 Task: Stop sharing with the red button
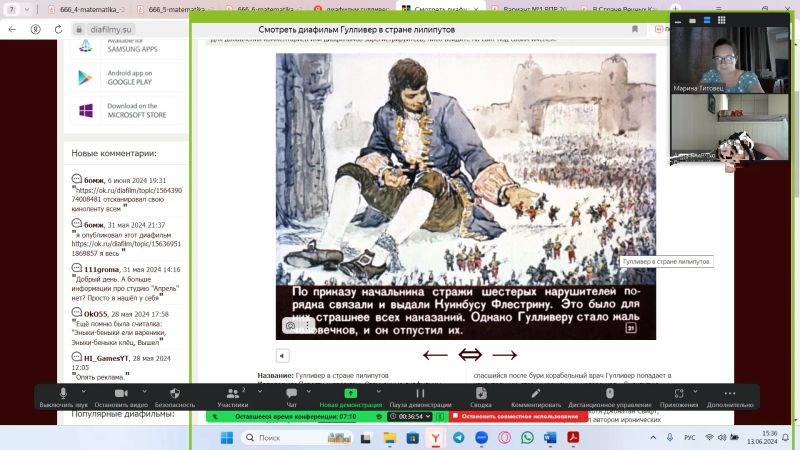tap(510, 415)
